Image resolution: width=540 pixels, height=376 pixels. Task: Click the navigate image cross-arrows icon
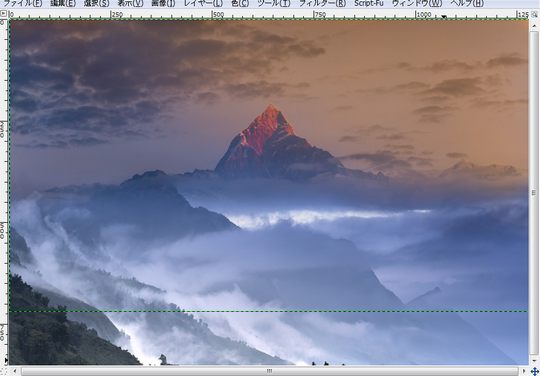534,371
